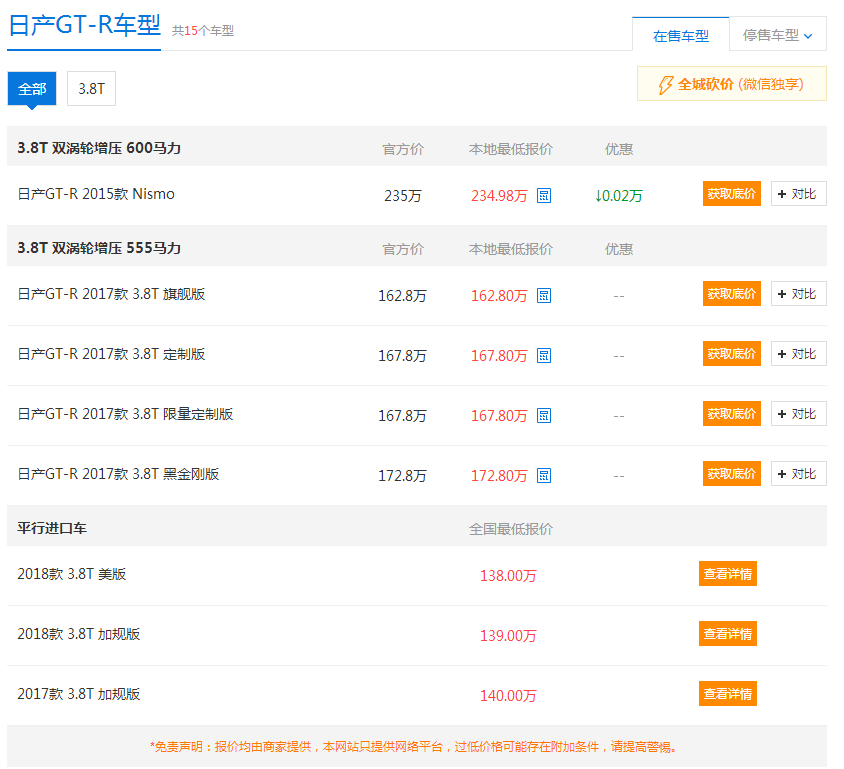Open 2018款 3.8T 美版 link
Viewport: 844px width, 769px height.
[72, 574]
